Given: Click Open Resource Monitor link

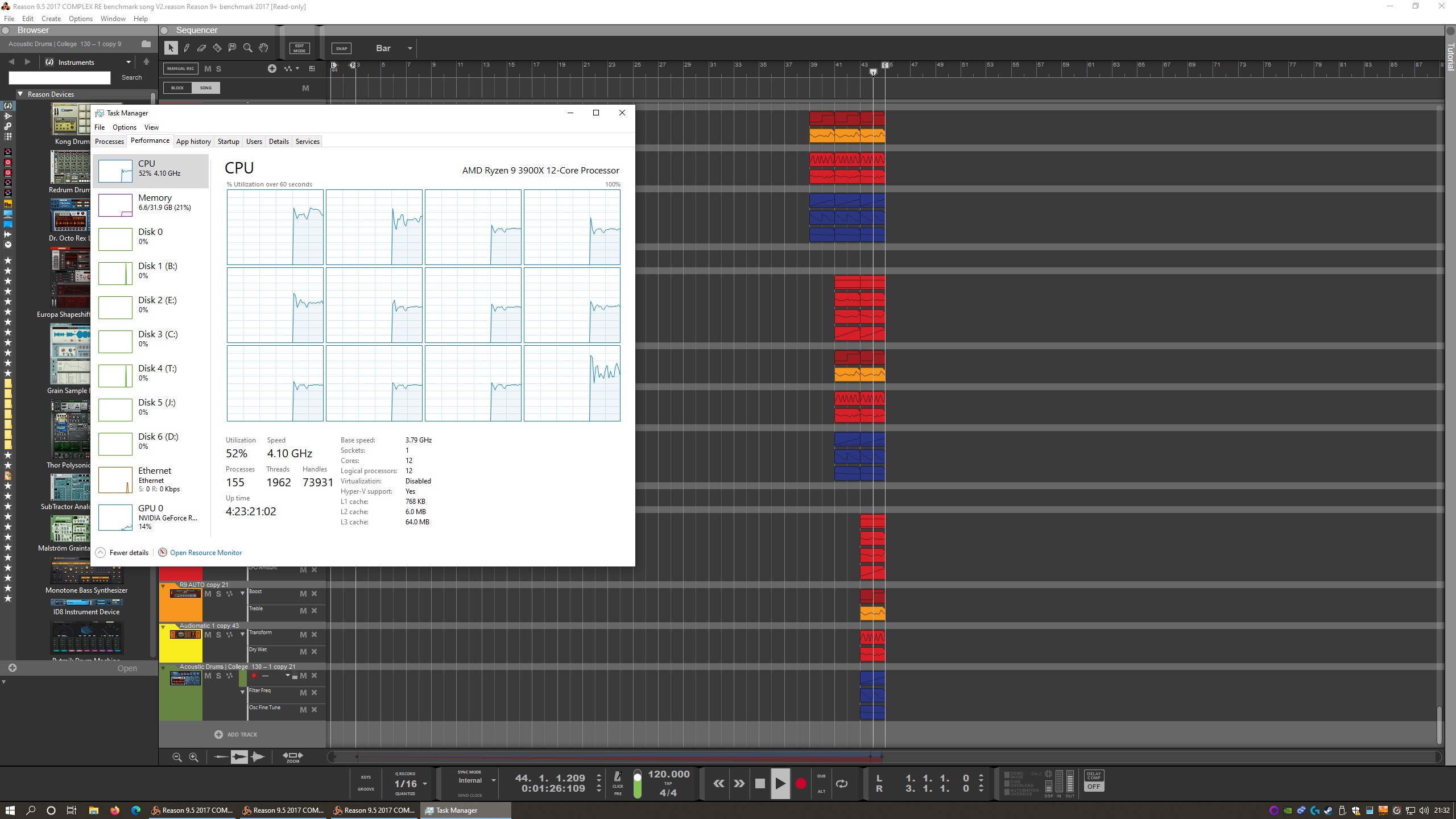Looking at the screenshot, I should click(206, 553).
